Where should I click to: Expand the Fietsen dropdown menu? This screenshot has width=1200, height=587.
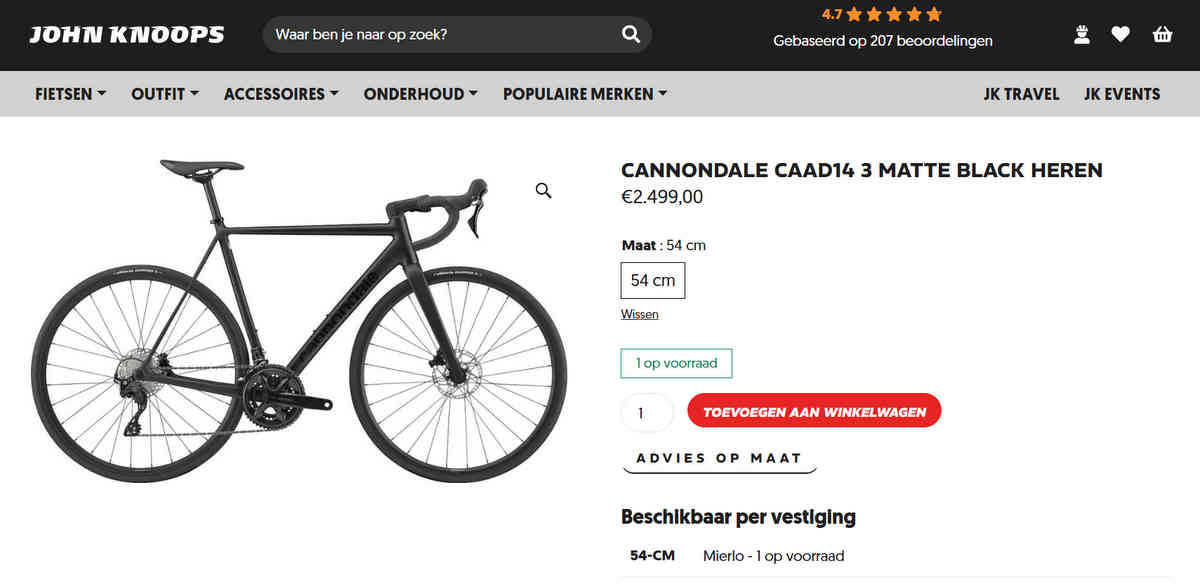click(70, 94)
